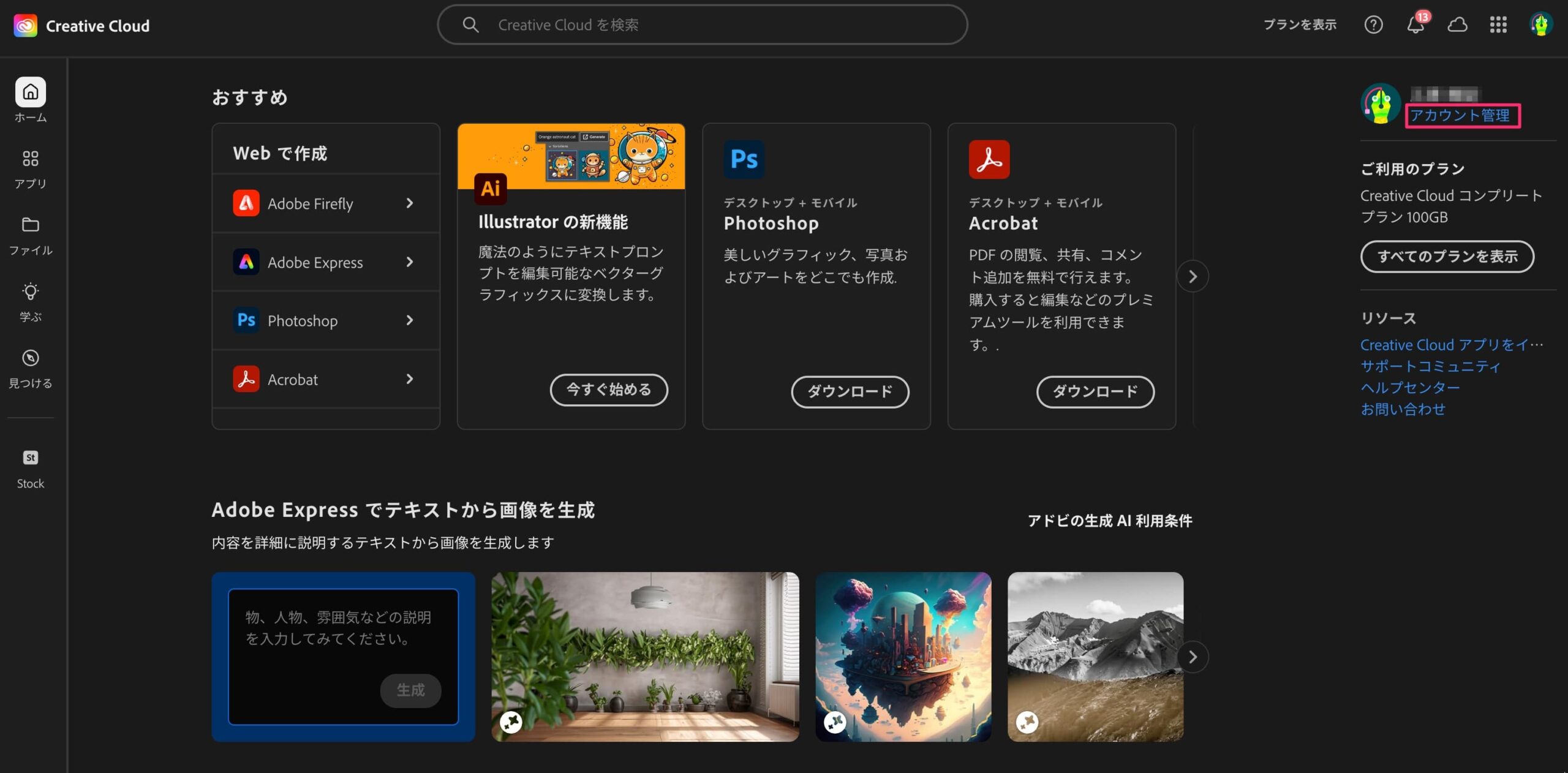Click the large Acrobat card icon

point(989,159)
